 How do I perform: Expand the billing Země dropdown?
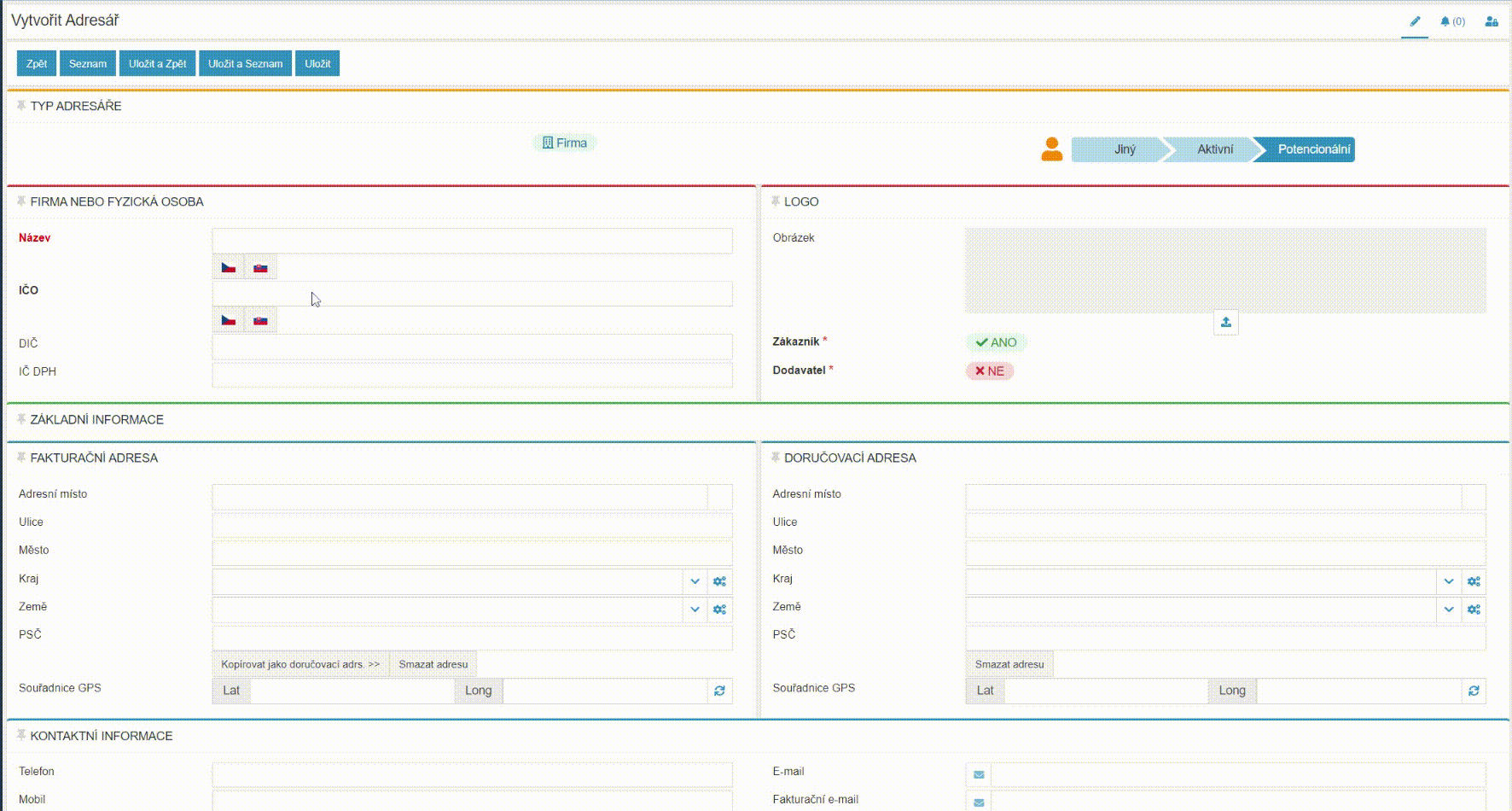[695, 610]
